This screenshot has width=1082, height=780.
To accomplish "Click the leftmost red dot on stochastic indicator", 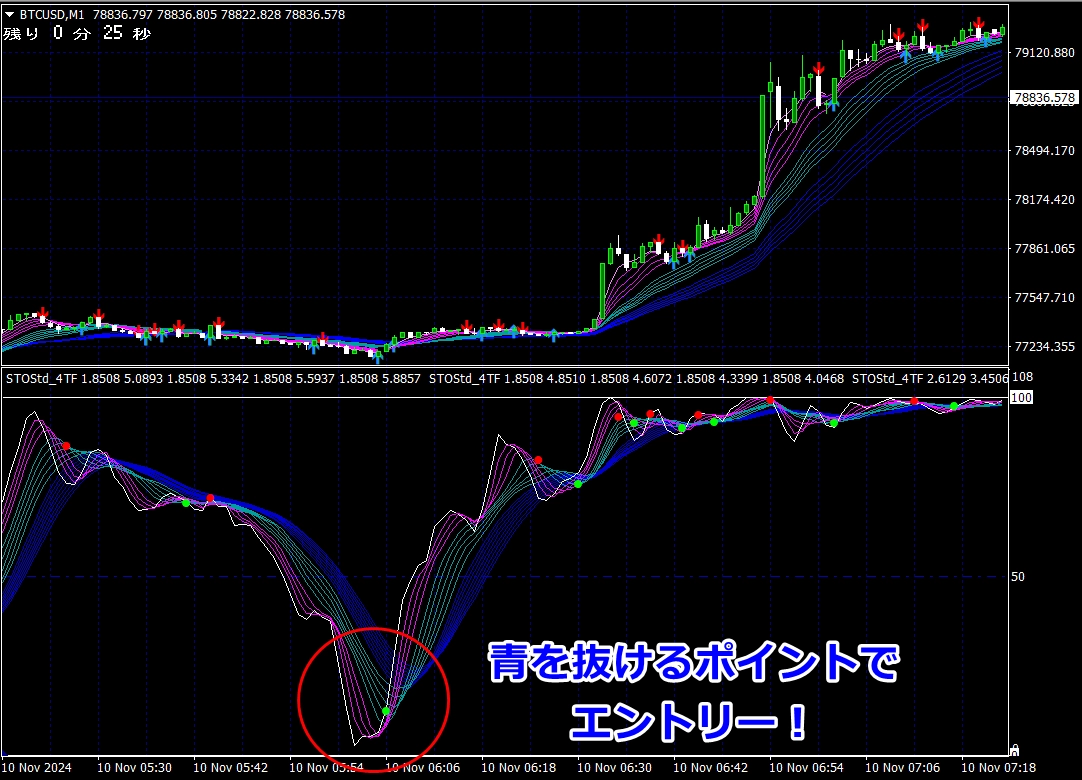I will [x=66, y=446].
